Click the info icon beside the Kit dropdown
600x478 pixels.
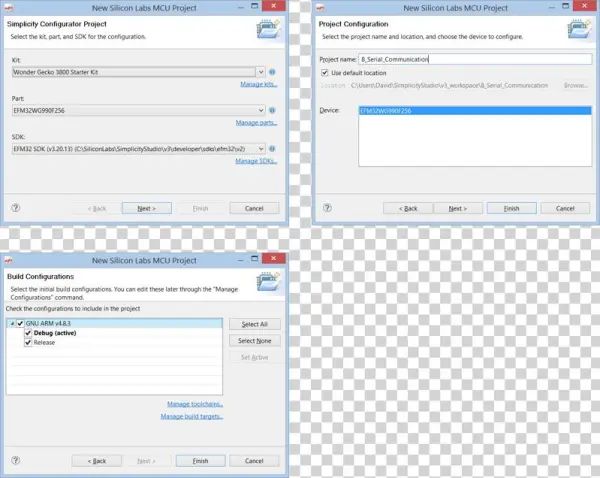point(273,72)
